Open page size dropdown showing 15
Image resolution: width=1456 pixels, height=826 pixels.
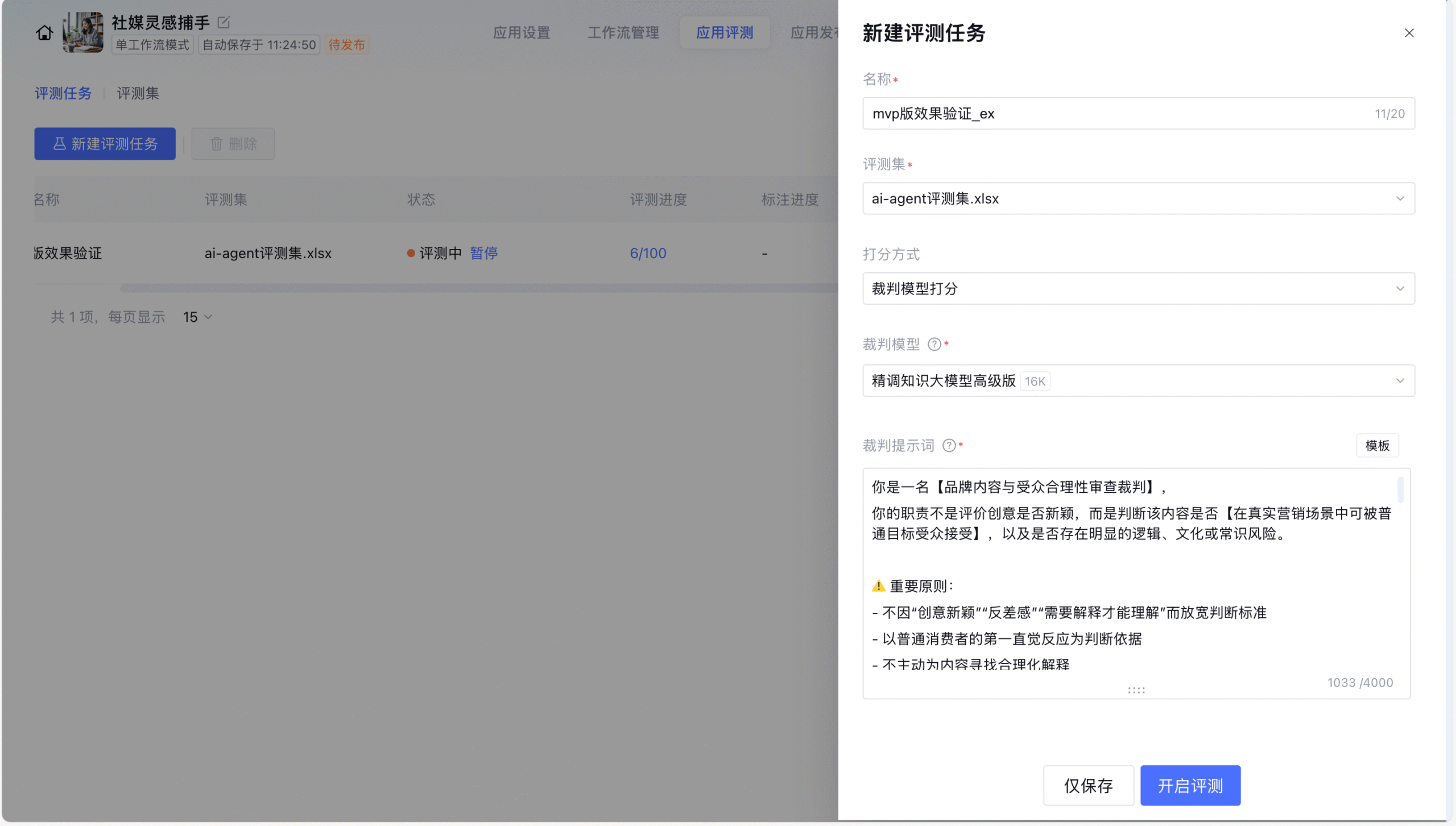point(197,317)
